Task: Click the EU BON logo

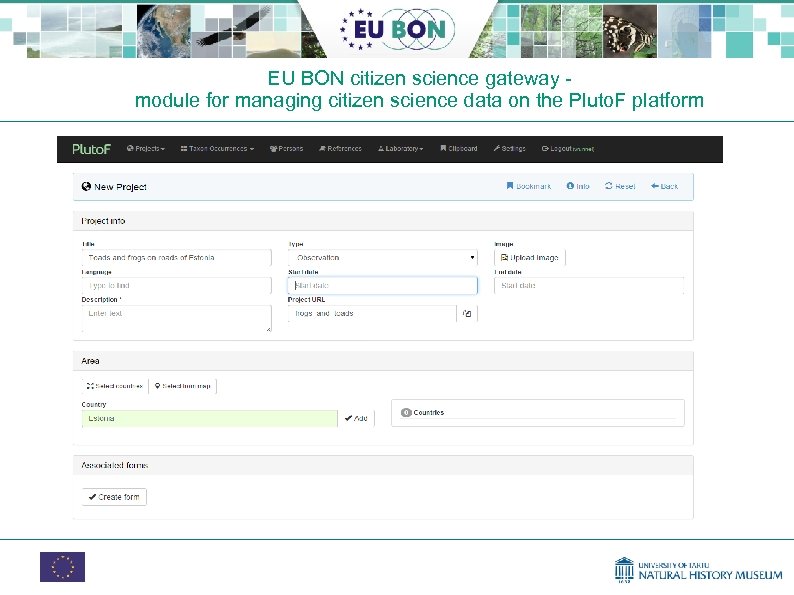Action: (x=397, y=29)
